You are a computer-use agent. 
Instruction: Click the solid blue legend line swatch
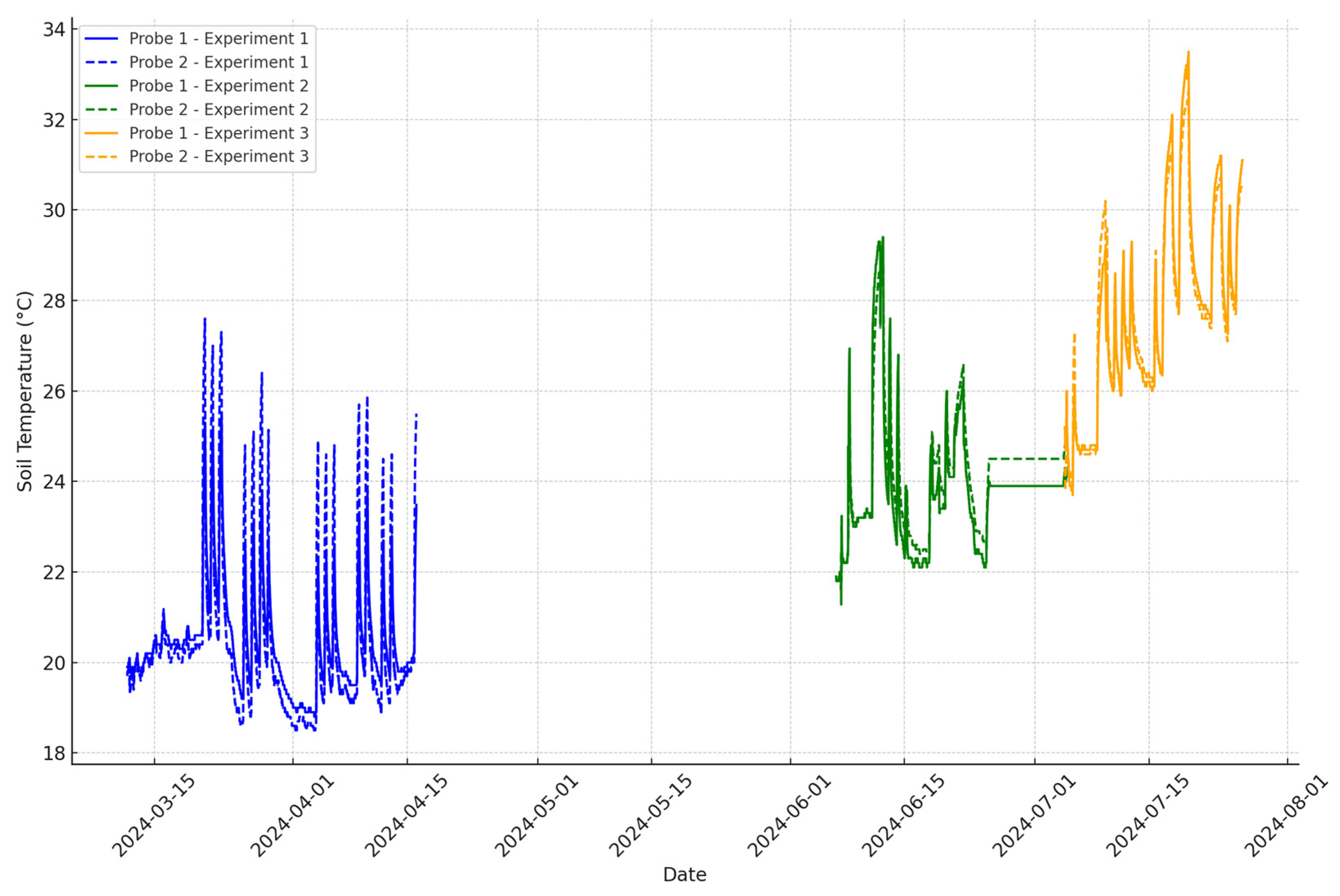(x=101, y=38)
